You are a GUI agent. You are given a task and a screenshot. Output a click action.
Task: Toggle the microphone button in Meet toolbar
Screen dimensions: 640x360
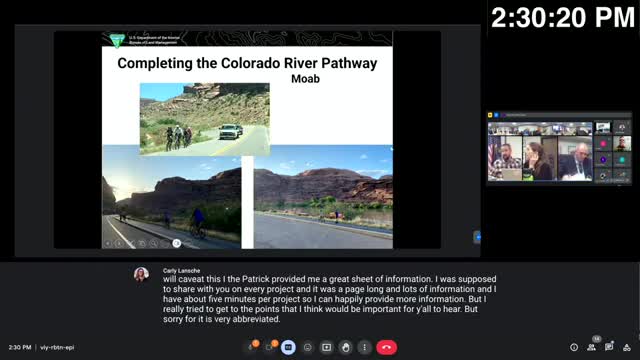click(251, 347)
